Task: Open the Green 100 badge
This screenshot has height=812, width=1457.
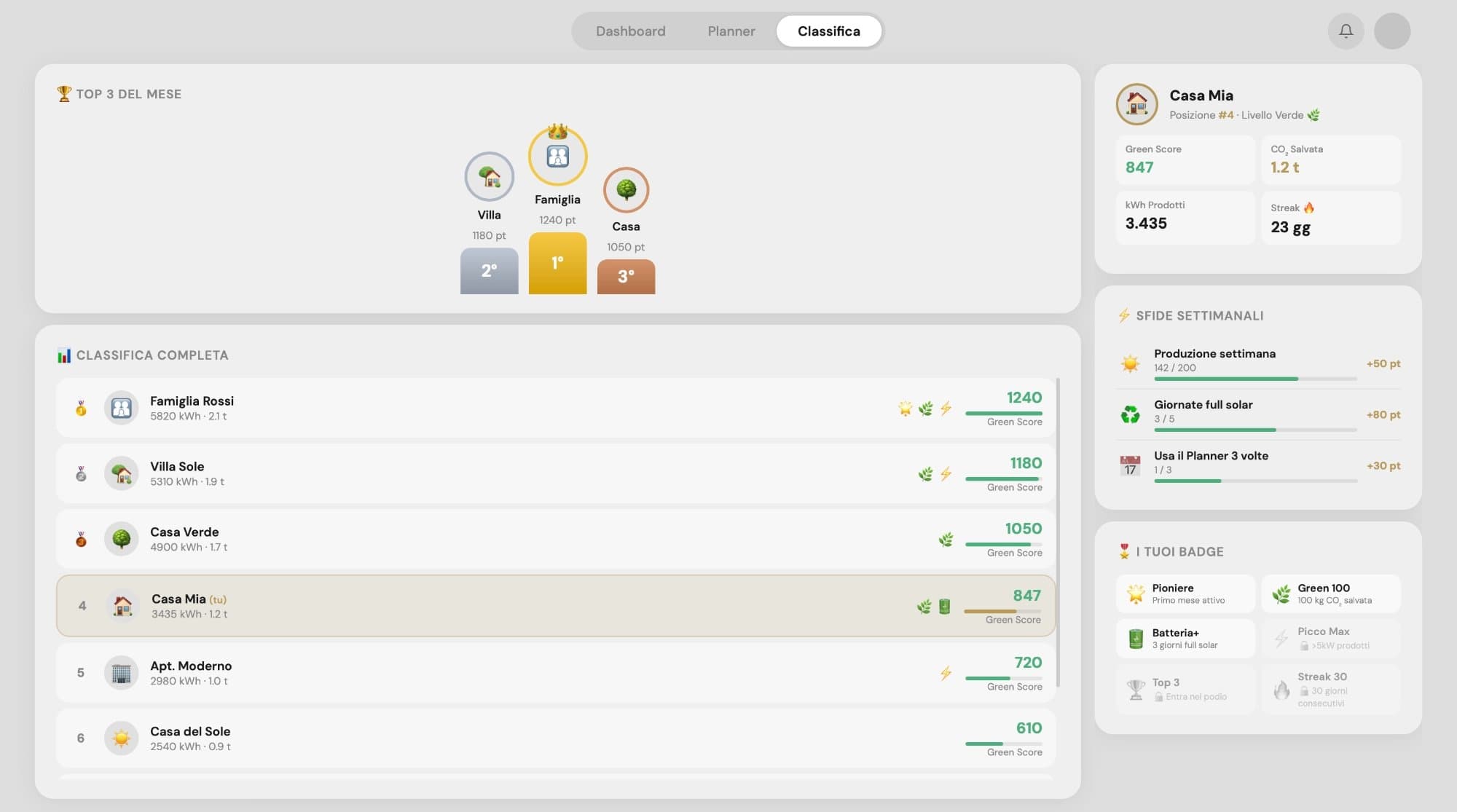Action: (x=1331, y=594)
